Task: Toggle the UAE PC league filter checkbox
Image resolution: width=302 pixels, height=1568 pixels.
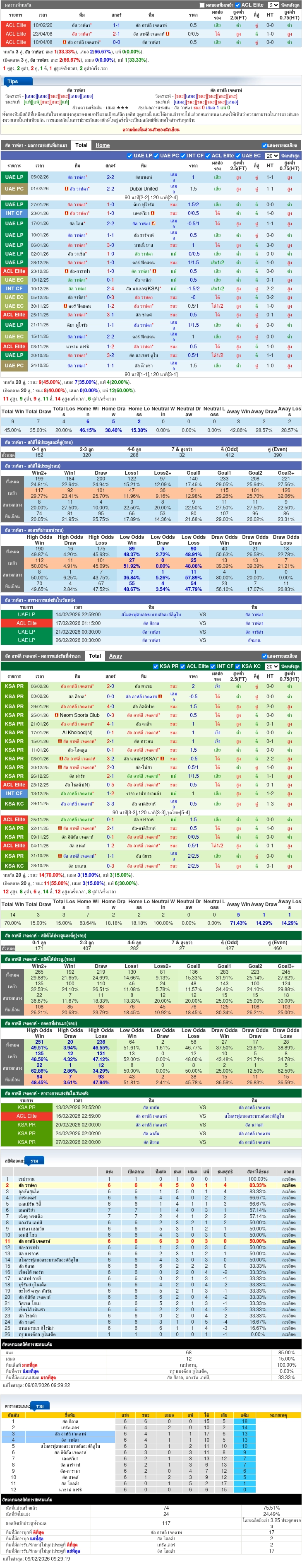Action: 156,155
